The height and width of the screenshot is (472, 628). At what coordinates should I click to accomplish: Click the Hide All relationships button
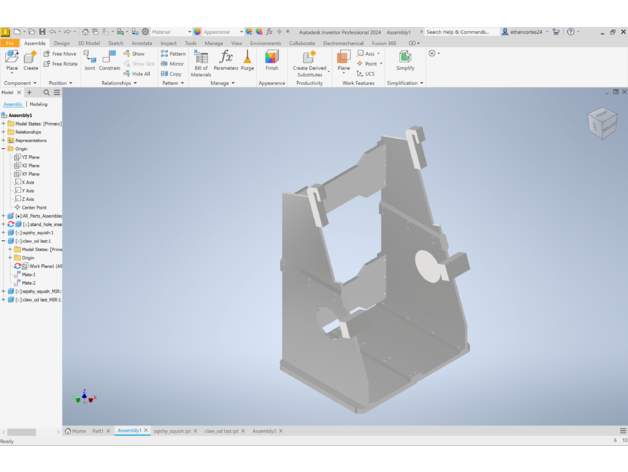138,73
